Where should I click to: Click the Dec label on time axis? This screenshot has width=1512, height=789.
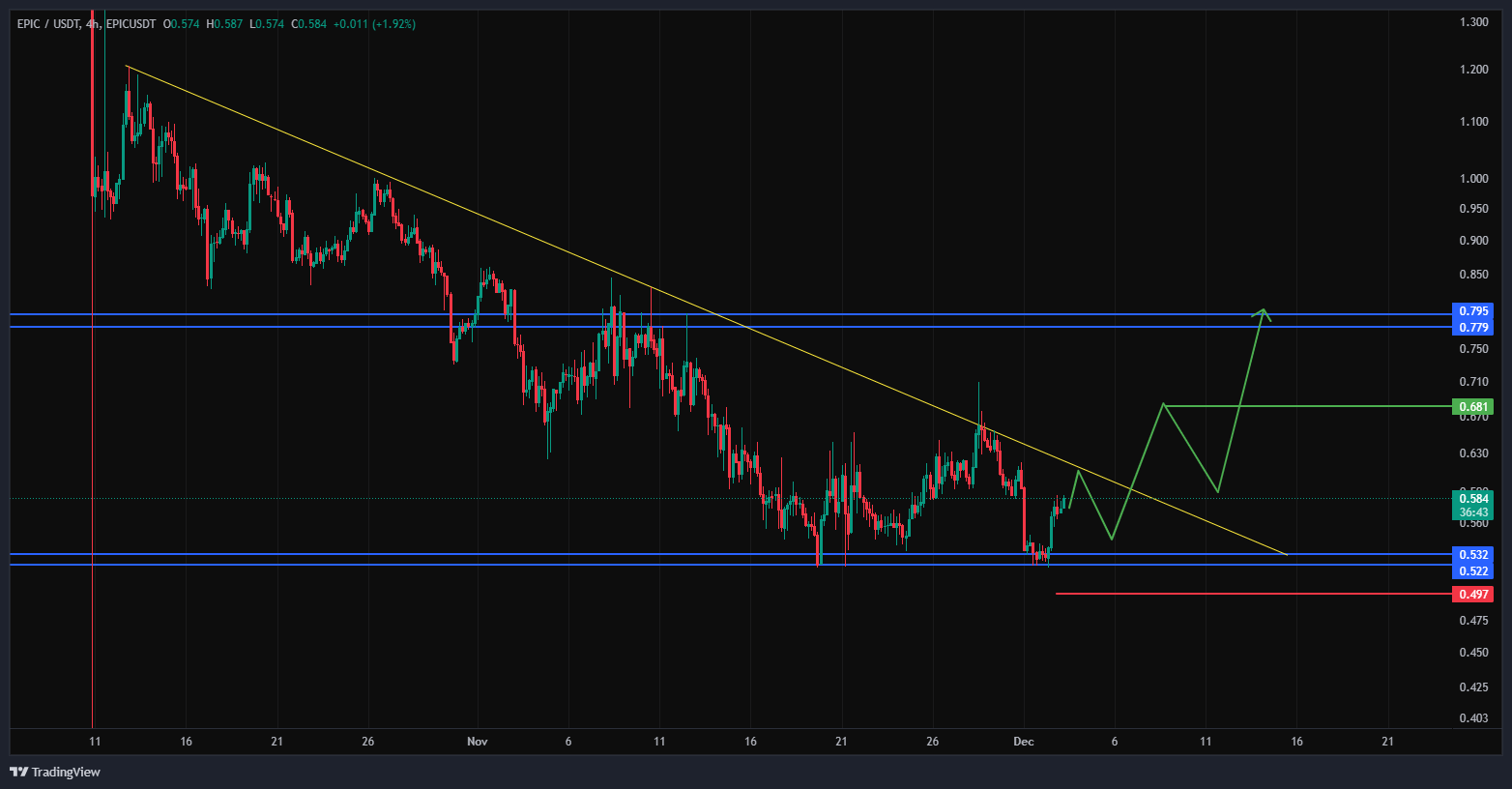tap(1023, 742)
